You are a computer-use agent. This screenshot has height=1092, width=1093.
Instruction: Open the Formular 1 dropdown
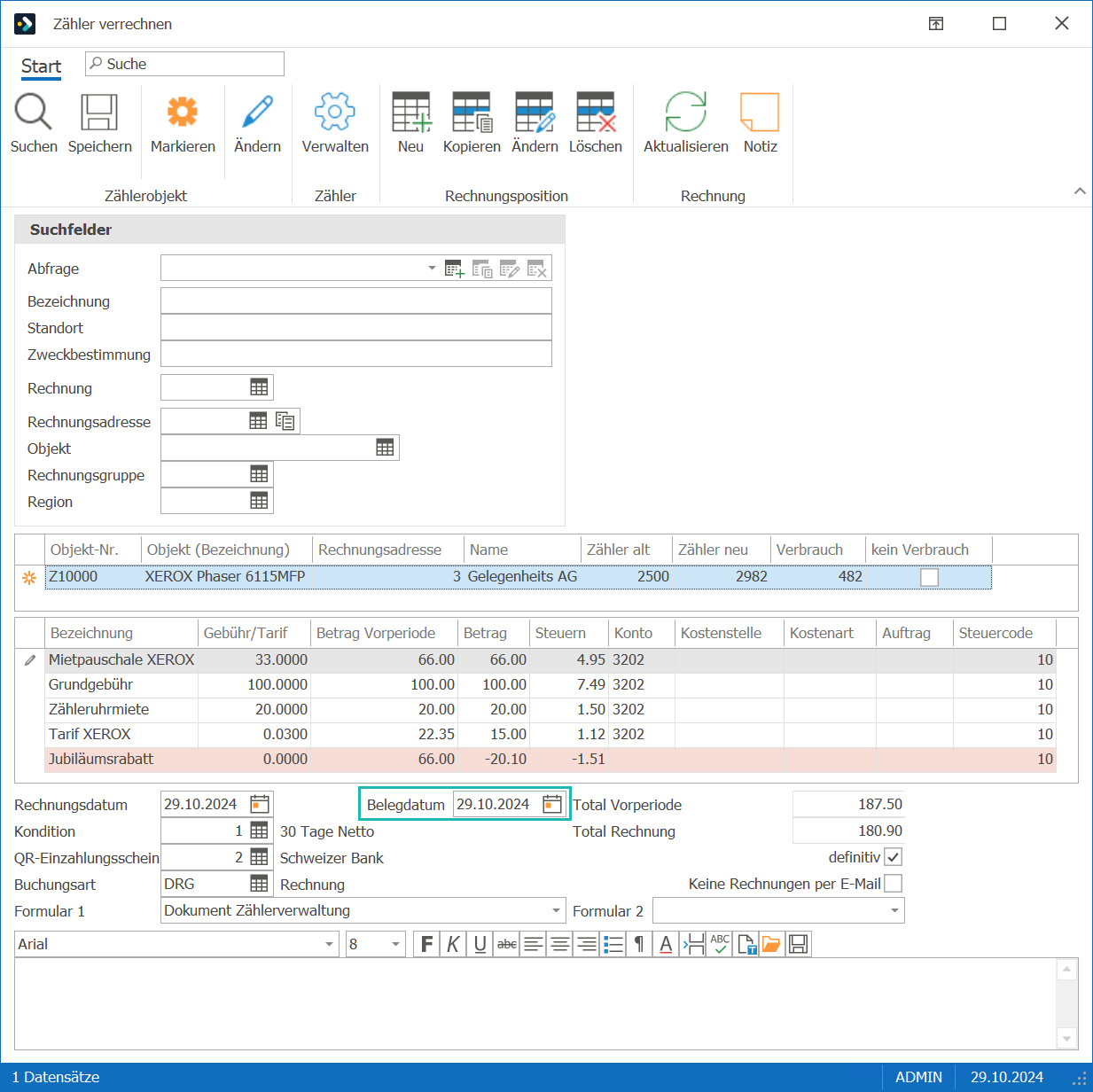pyautogui.click(x=557, y=910)
